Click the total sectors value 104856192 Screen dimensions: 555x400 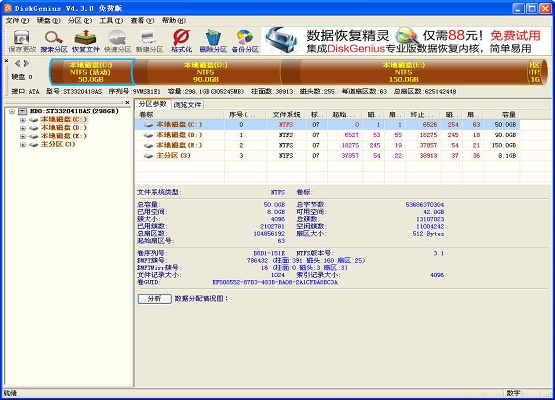click(x=269, y=234)
